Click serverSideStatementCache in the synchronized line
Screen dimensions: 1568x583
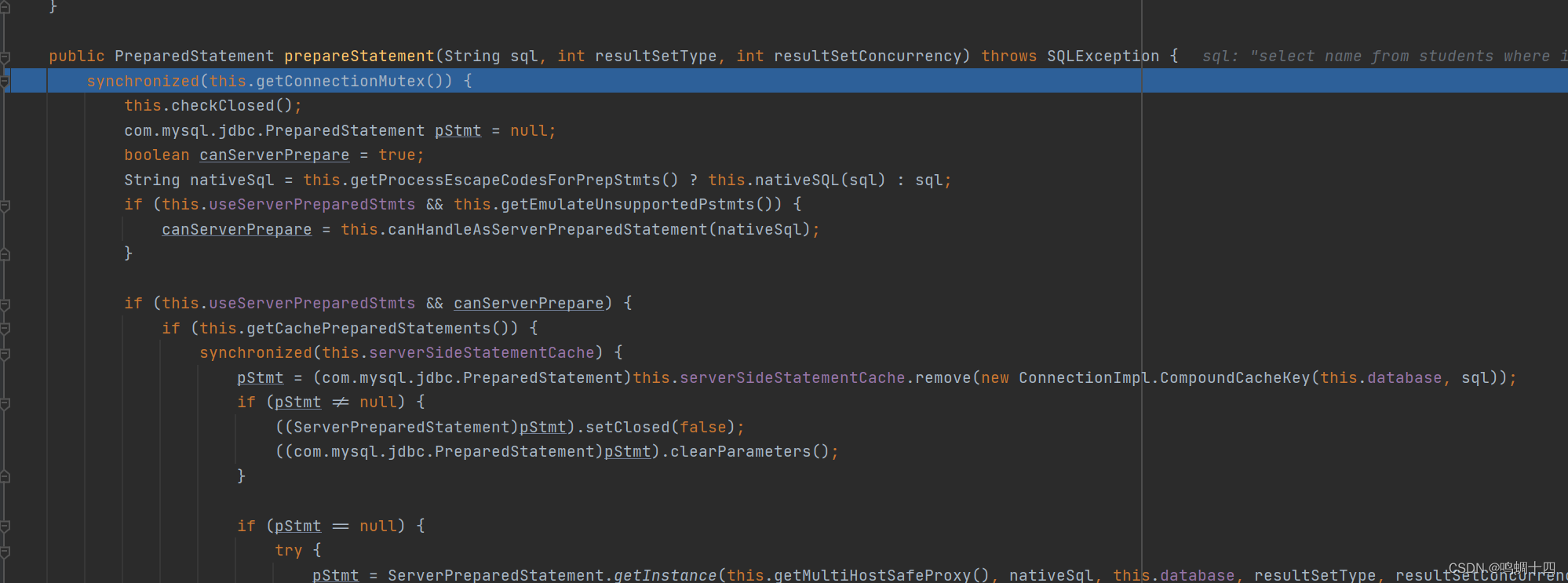click(481, 353)
